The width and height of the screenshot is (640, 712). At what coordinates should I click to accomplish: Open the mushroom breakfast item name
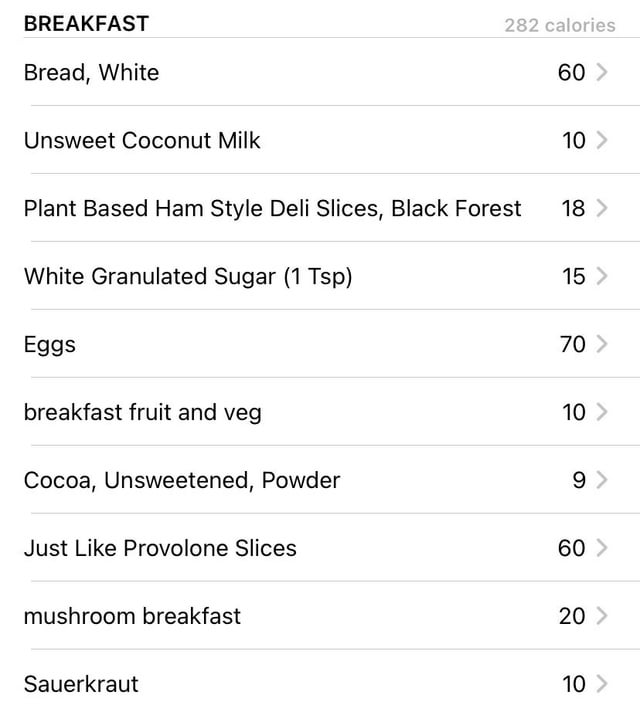click(x=132, y=616)
